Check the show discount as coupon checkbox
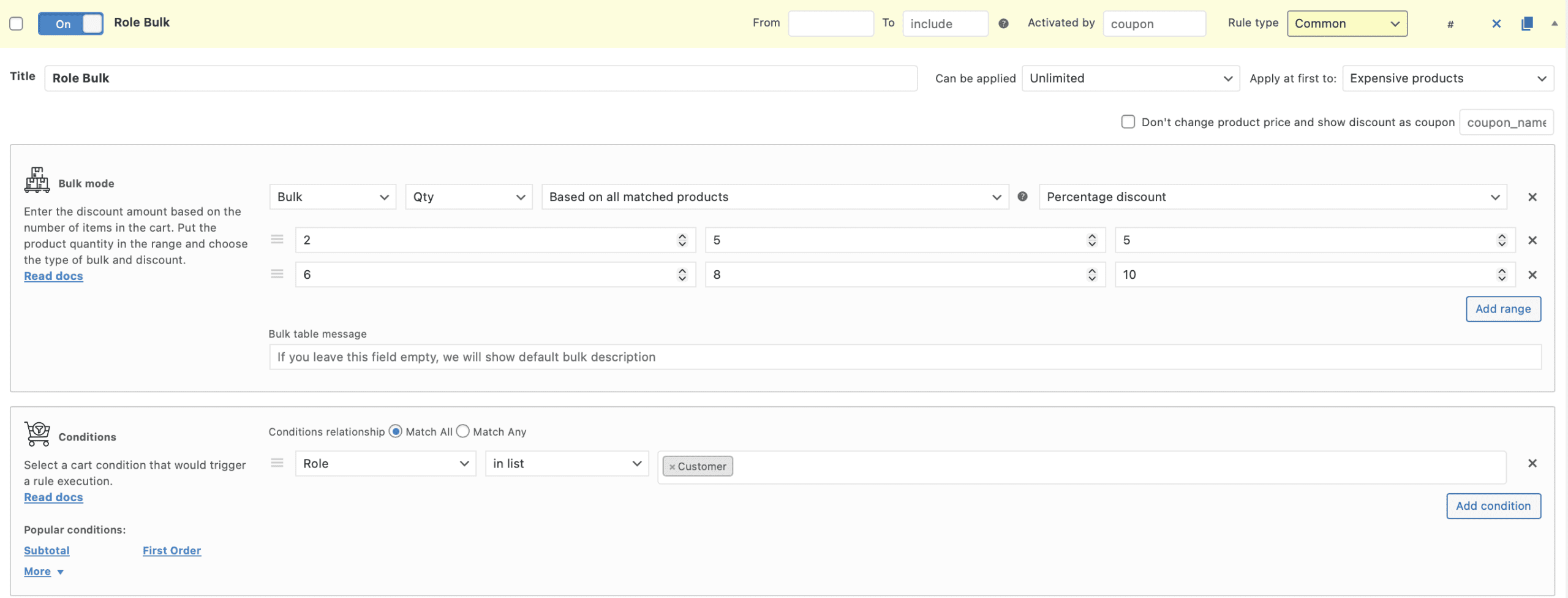Image resolution: width=1568 pixels, height=598 pixels. (x=1128, y=122)
